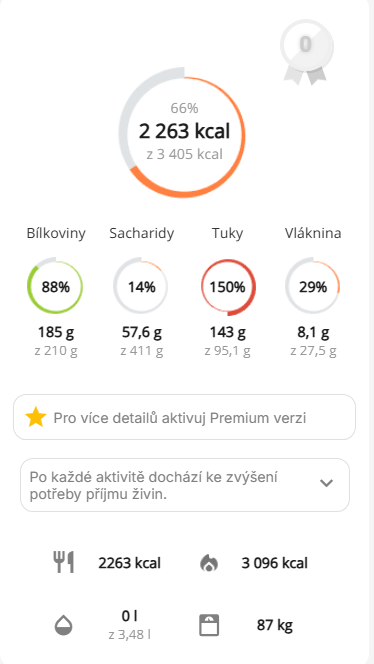Click the water drop icon

tap(64, 625)
